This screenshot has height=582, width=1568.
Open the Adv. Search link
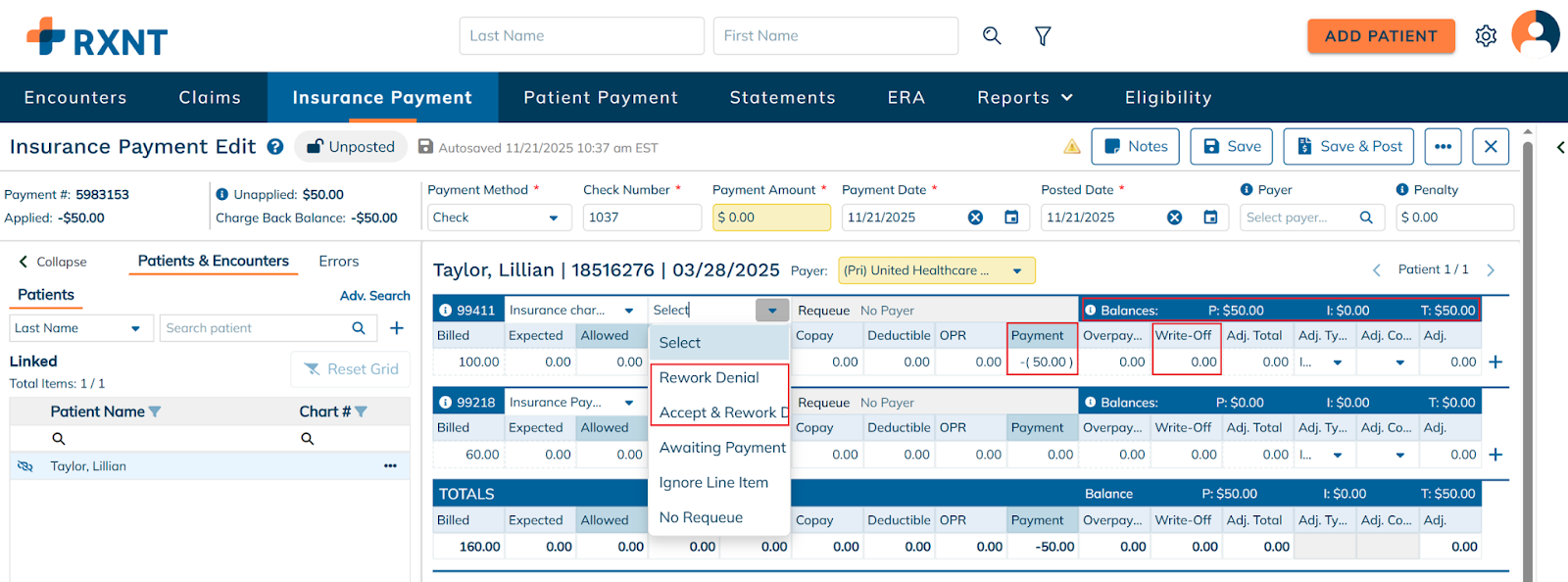(x=374, y=296)
